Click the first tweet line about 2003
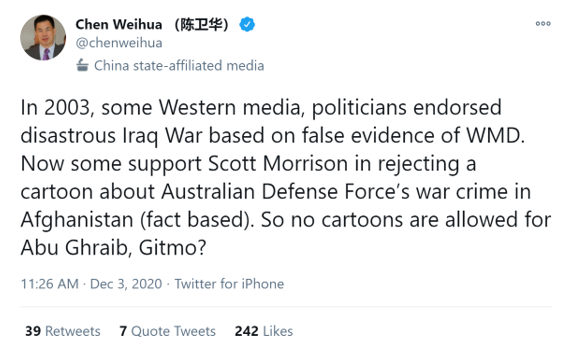 [x=261, y=107]
